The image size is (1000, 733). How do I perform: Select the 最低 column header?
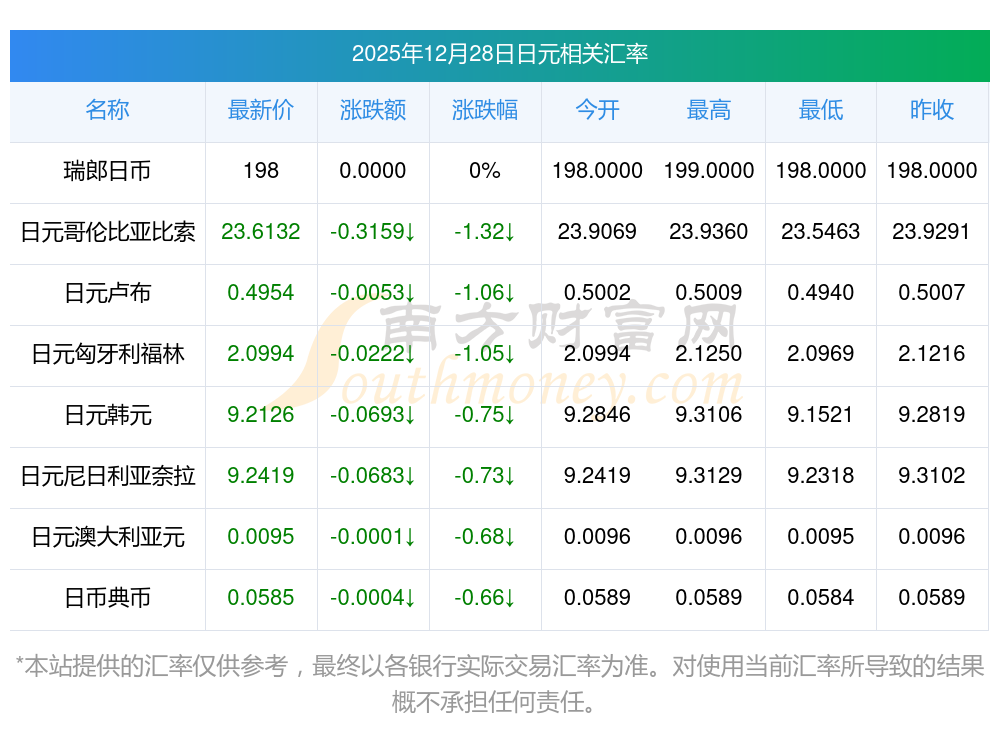click(x=821, y=110)
